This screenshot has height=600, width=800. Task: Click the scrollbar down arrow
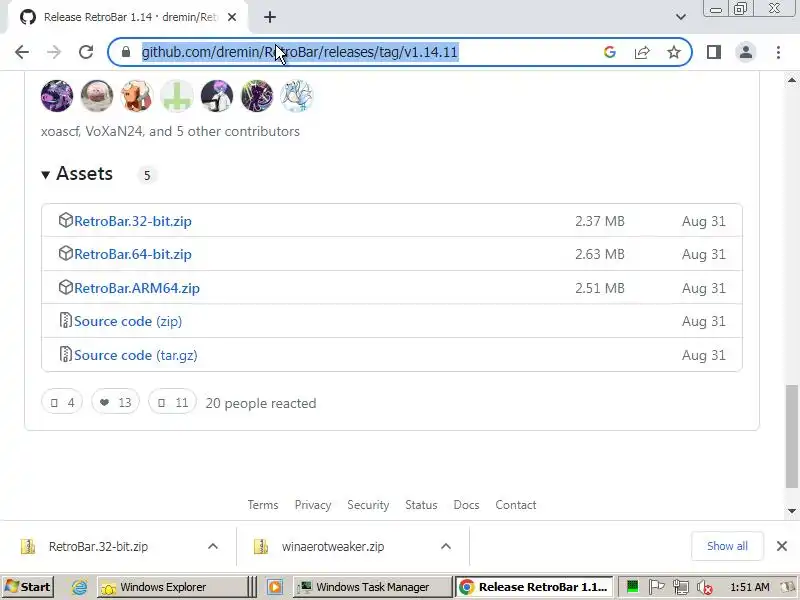coord(792,511)
